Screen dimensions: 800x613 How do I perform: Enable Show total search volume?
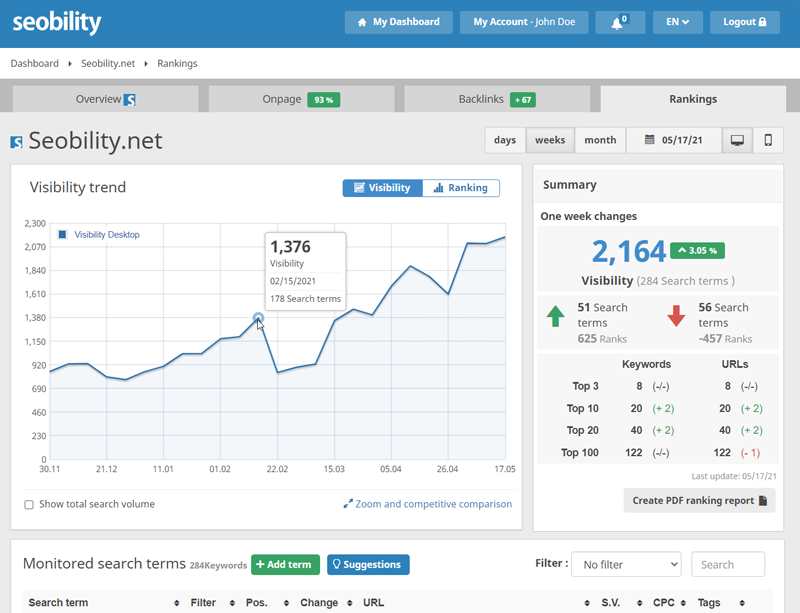point(28,505)
